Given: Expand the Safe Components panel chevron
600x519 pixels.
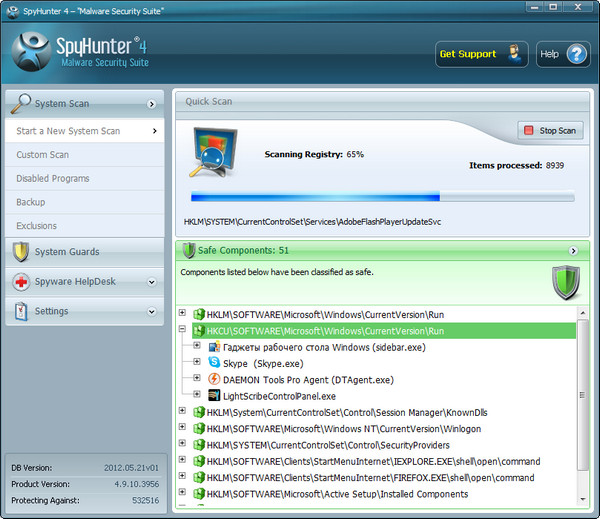Looking at the screenshot, I should click(x=573, y=251).
